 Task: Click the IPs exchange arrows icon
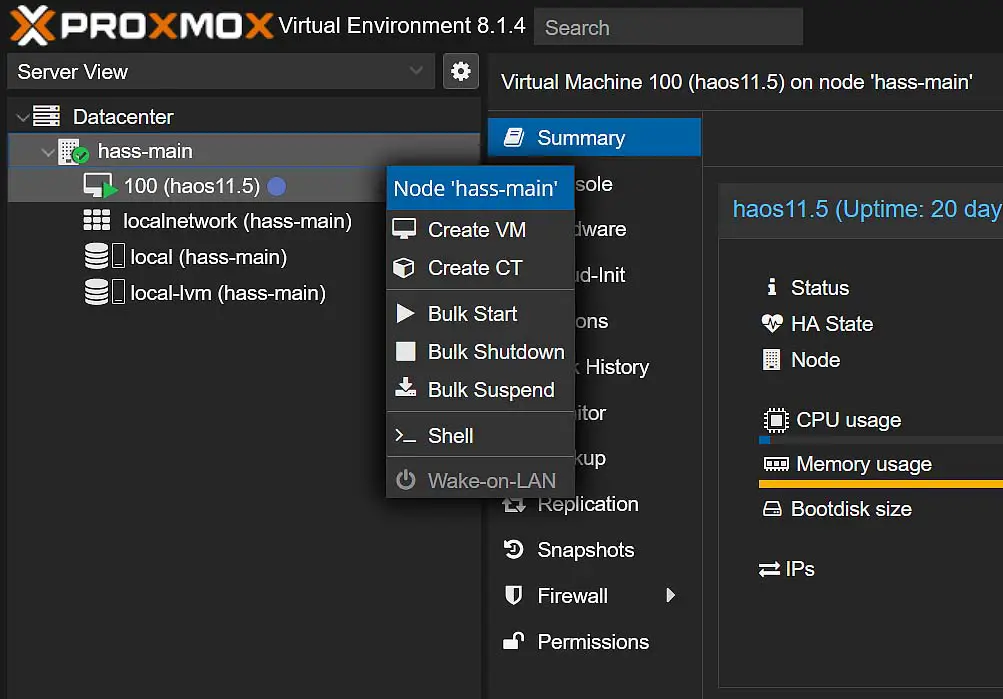(x=770, y=569)
